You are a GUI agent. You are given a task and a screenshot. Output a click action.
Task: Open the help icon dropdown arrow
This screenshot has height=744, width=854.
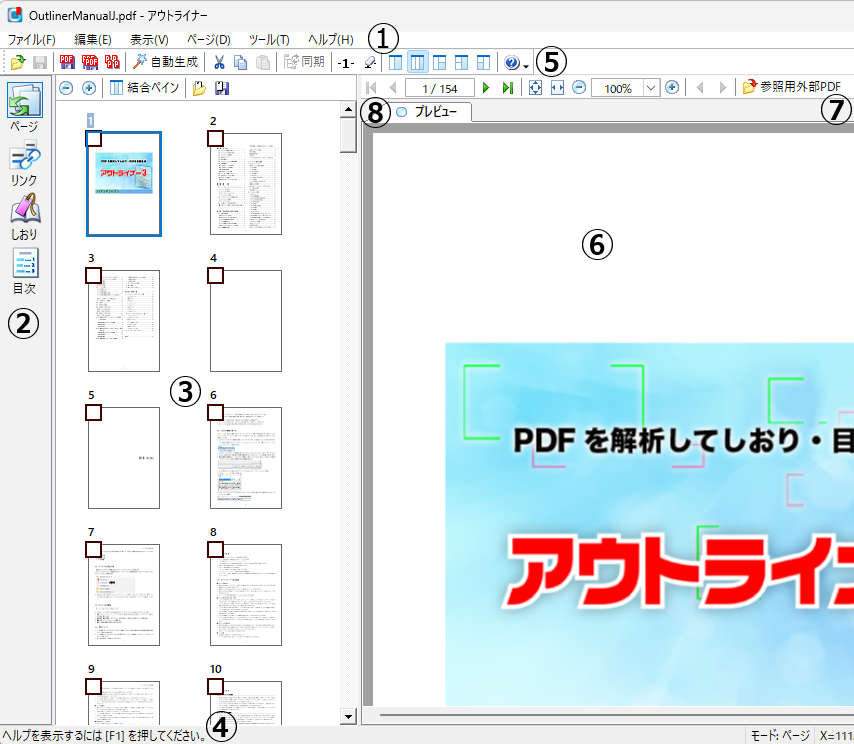click(526, 65)
